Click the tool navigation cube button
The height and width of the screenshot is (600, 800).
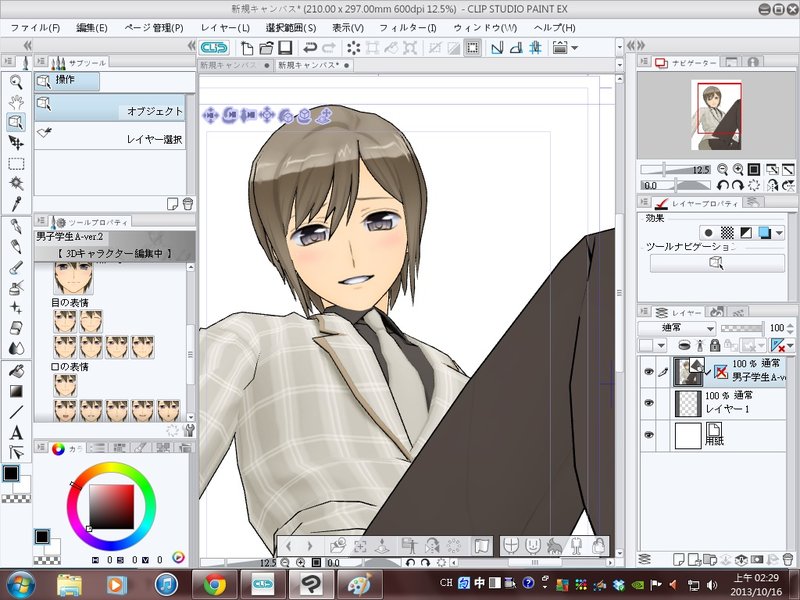(x=716, y=263)
